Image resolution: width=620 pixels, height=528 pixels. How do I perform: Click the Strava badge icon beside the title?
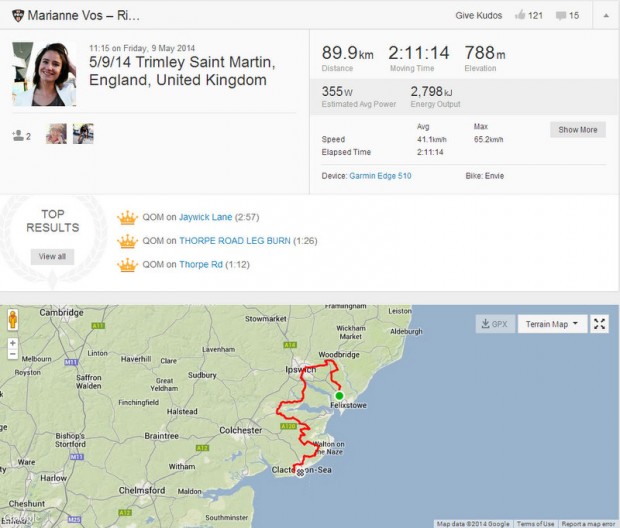(x=18, y=16)
